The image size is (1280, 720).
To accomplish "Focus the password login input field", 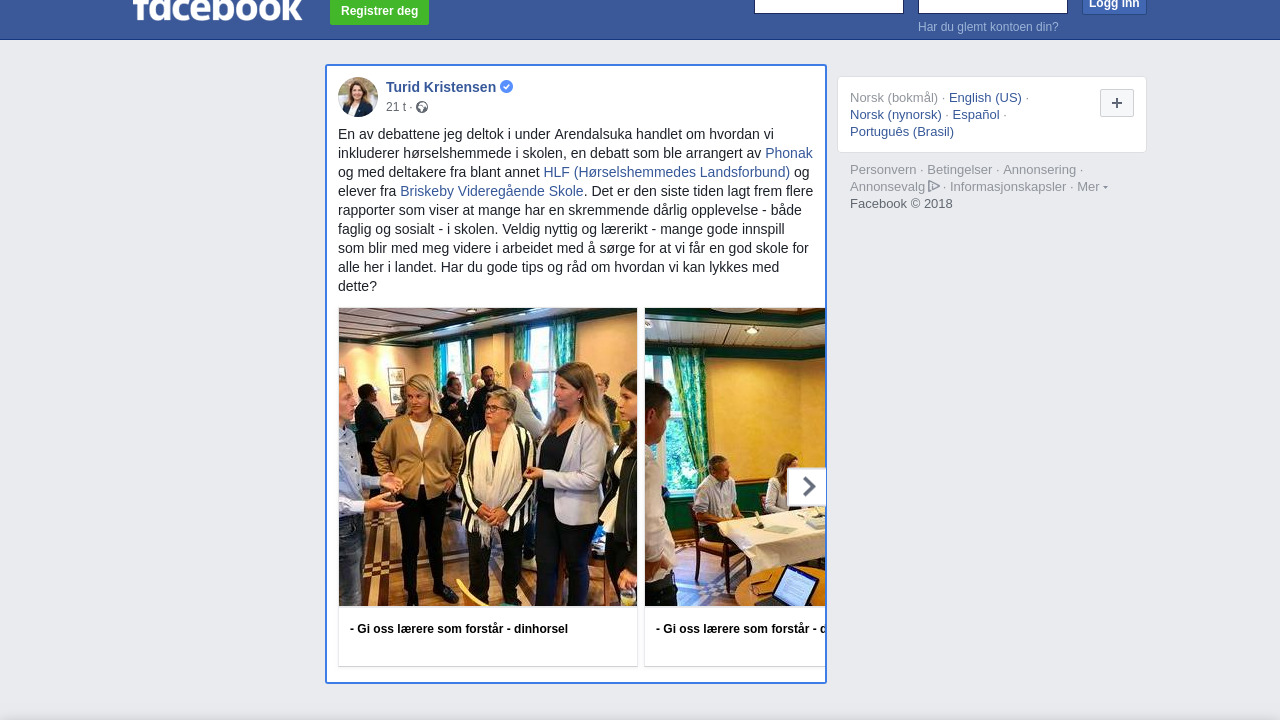I will point(993,6).
